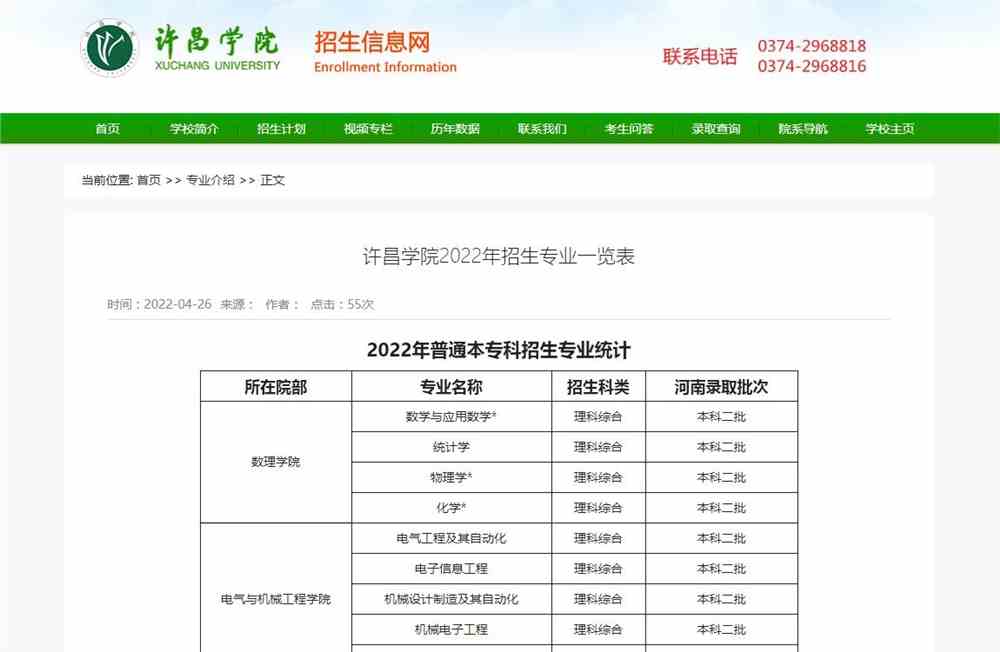Click 联系我们 in the navigation bar
This screenshot has height=652, width=1000.
pyautogui.click(x=542, y=129)
